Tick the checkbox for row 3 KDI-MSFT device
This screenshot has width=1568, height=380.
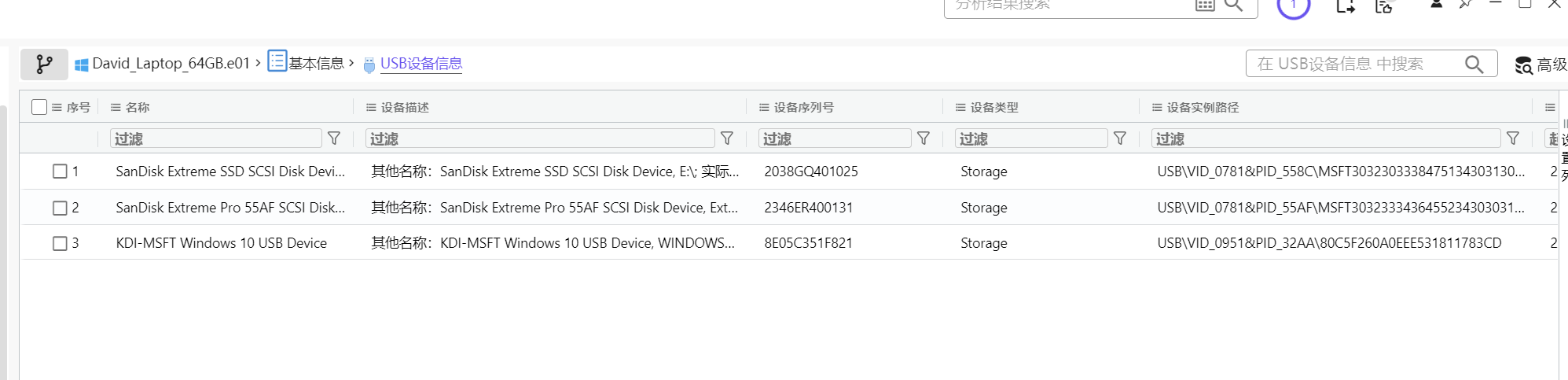(x=60, y=243)
